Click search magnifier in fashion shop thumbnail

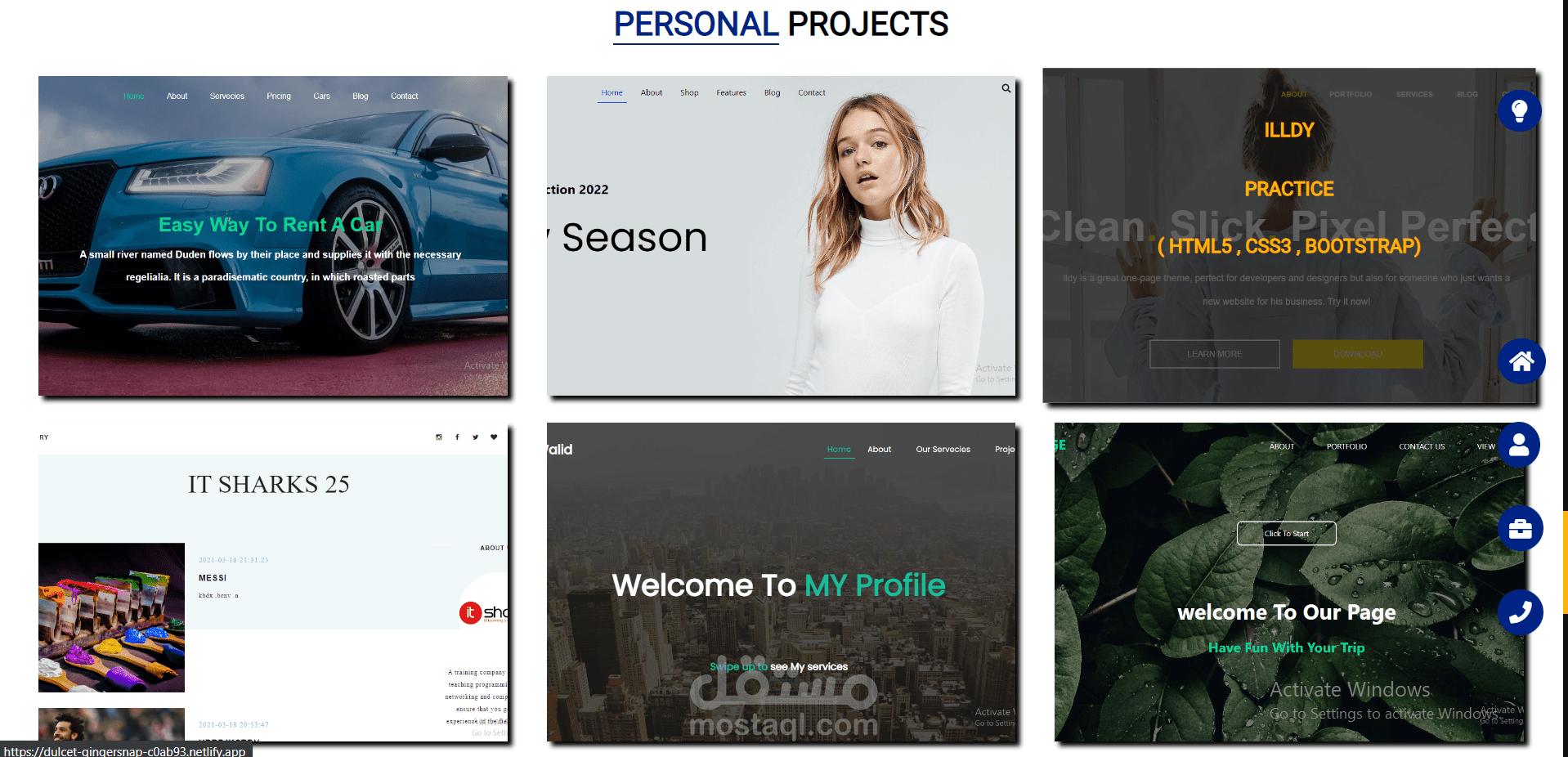click(1006, 88)
